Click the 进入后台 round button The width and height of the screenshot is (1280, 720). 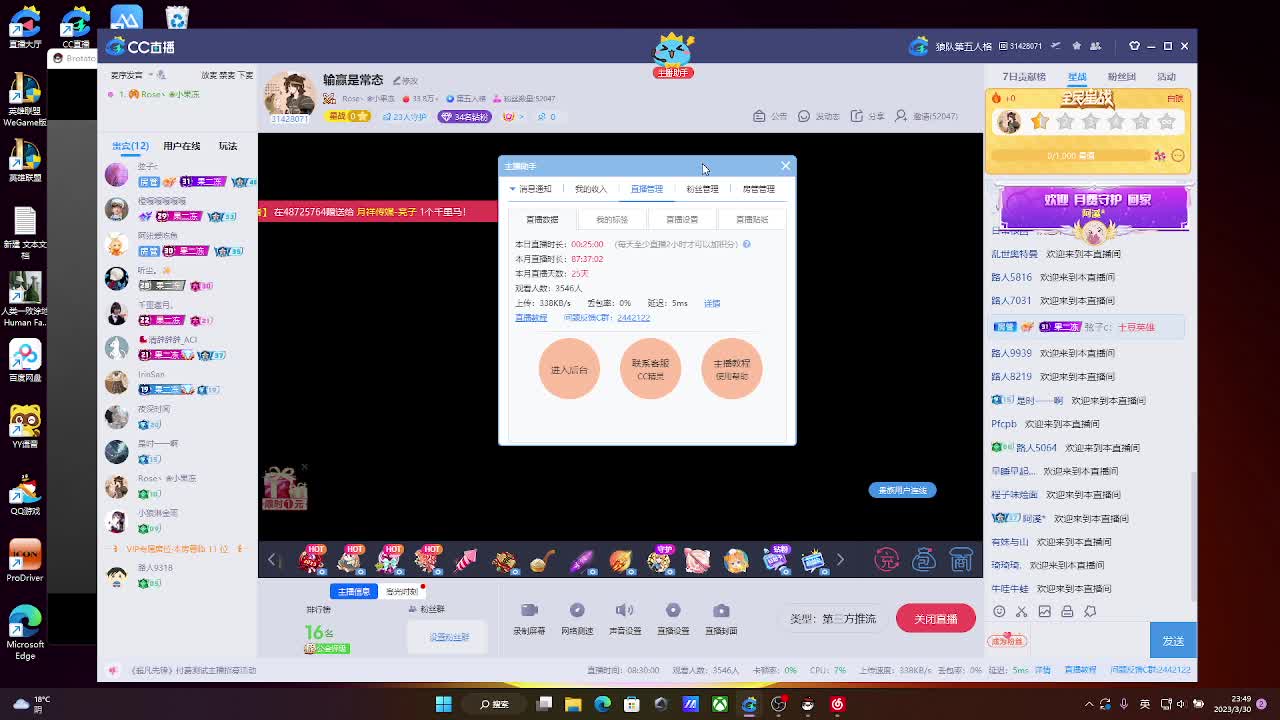coord(569,369)
